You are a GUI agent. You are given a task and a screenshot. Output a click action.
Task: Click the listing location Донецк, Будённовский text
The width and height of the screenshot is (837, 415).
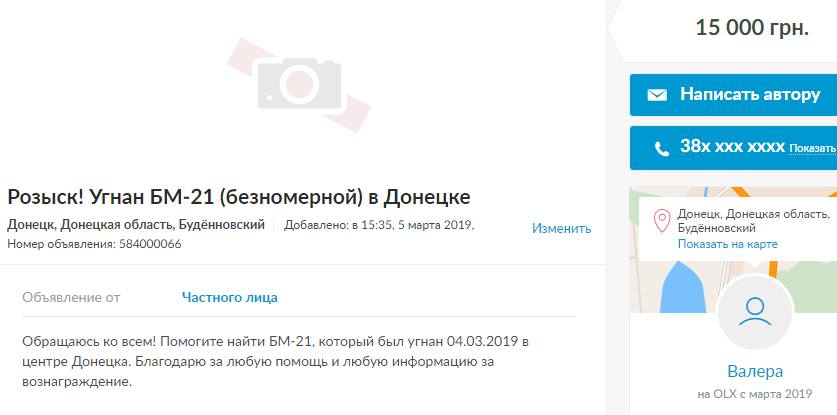136,225
